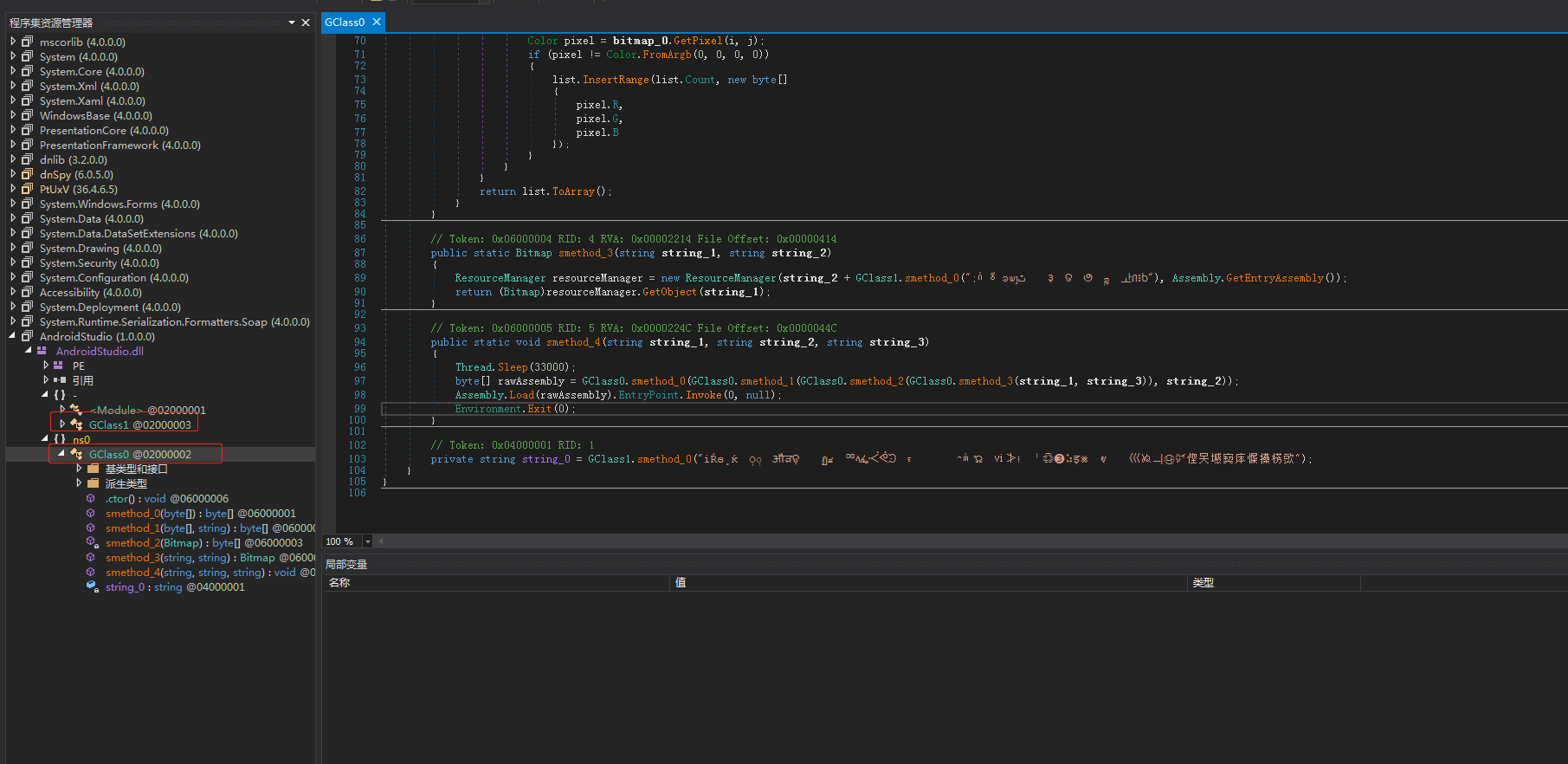The height and width of the screenshot is (764, 1568).
Task: Click the System.Drawing assembly icon
Action: (27, 248)
